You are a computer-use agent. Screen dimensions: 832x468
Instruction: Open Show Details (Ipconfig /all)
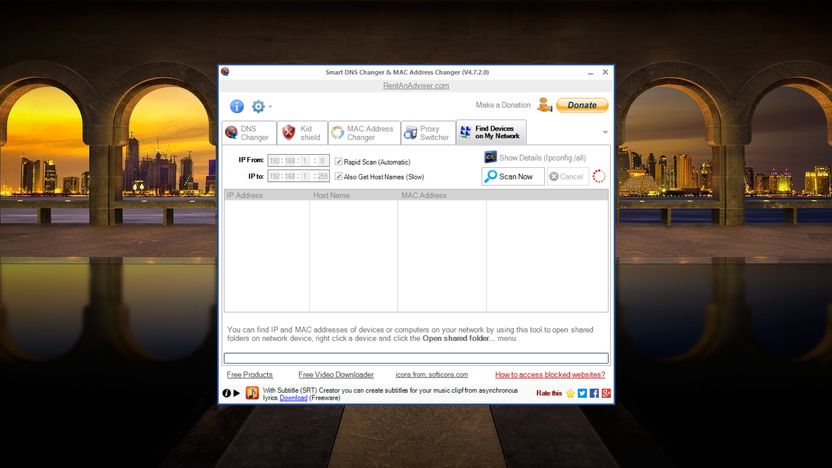542,158
